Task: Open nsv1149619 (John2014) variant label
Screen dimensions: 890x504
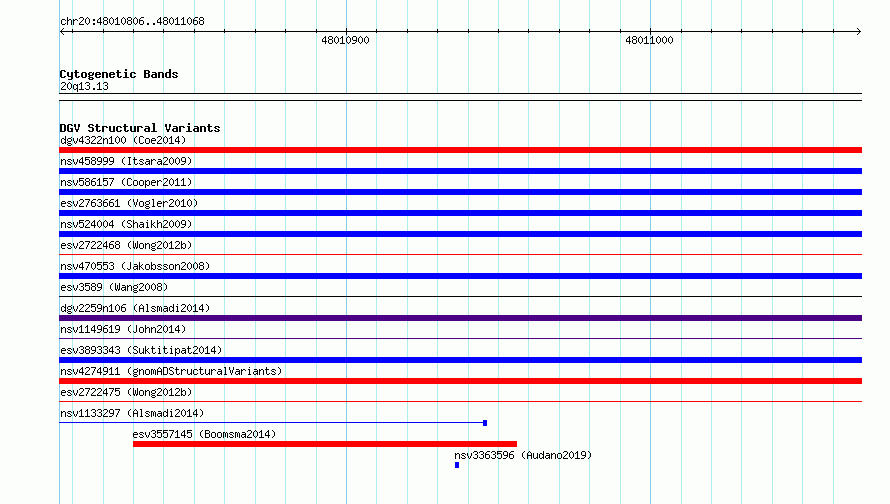Action: coord(123,329)
